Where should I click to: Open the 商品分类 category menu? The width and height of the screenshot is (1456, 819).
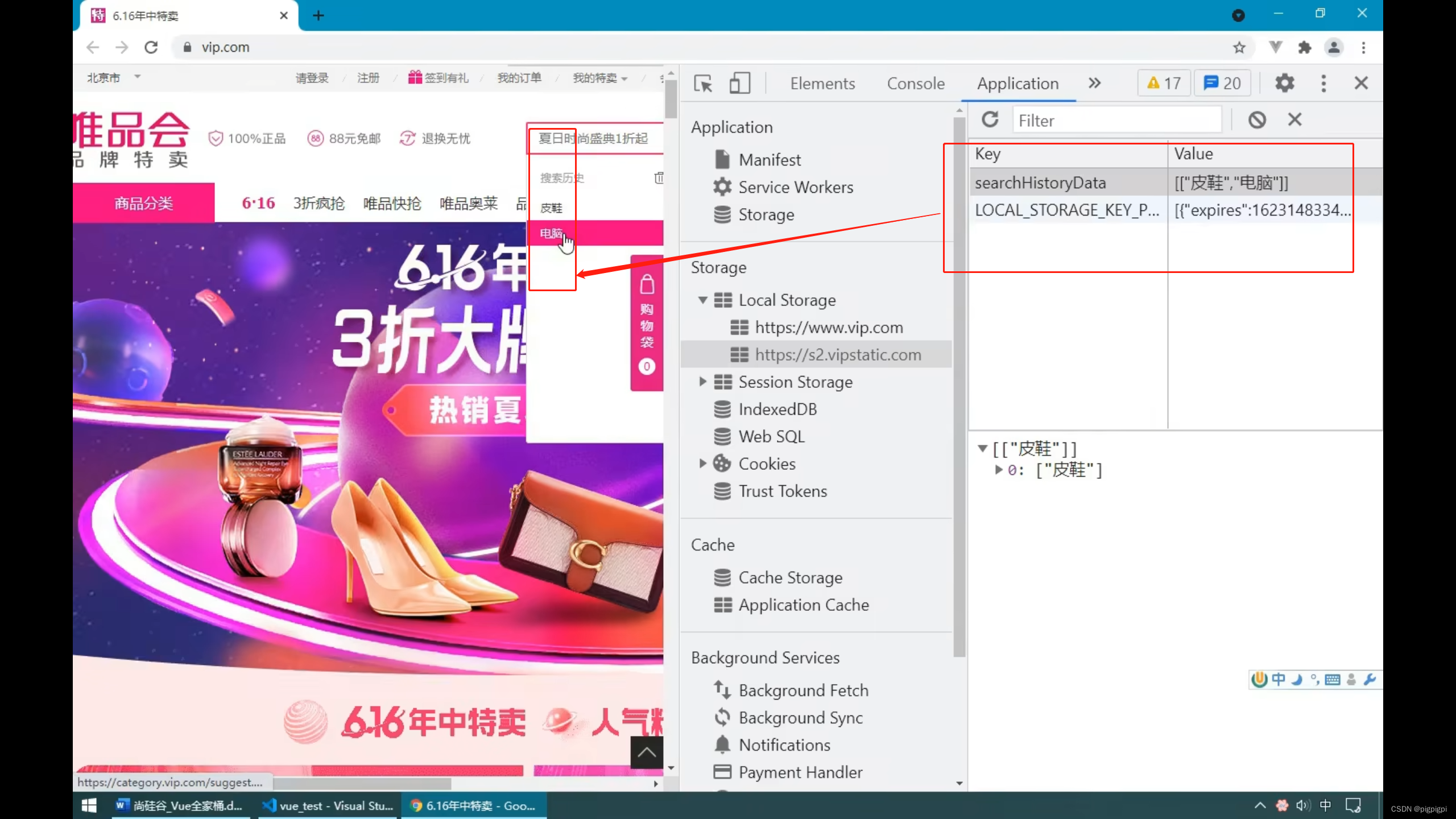143,203
